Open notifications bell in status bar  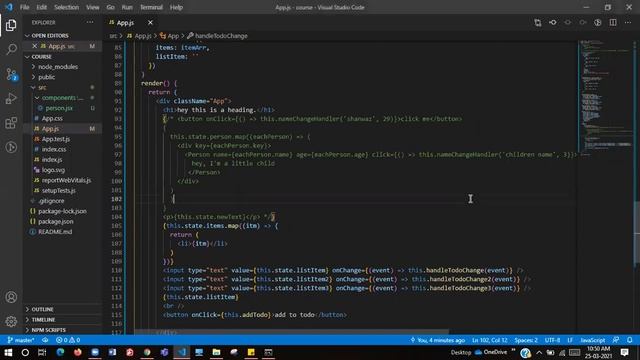click(x=629, y=340)
